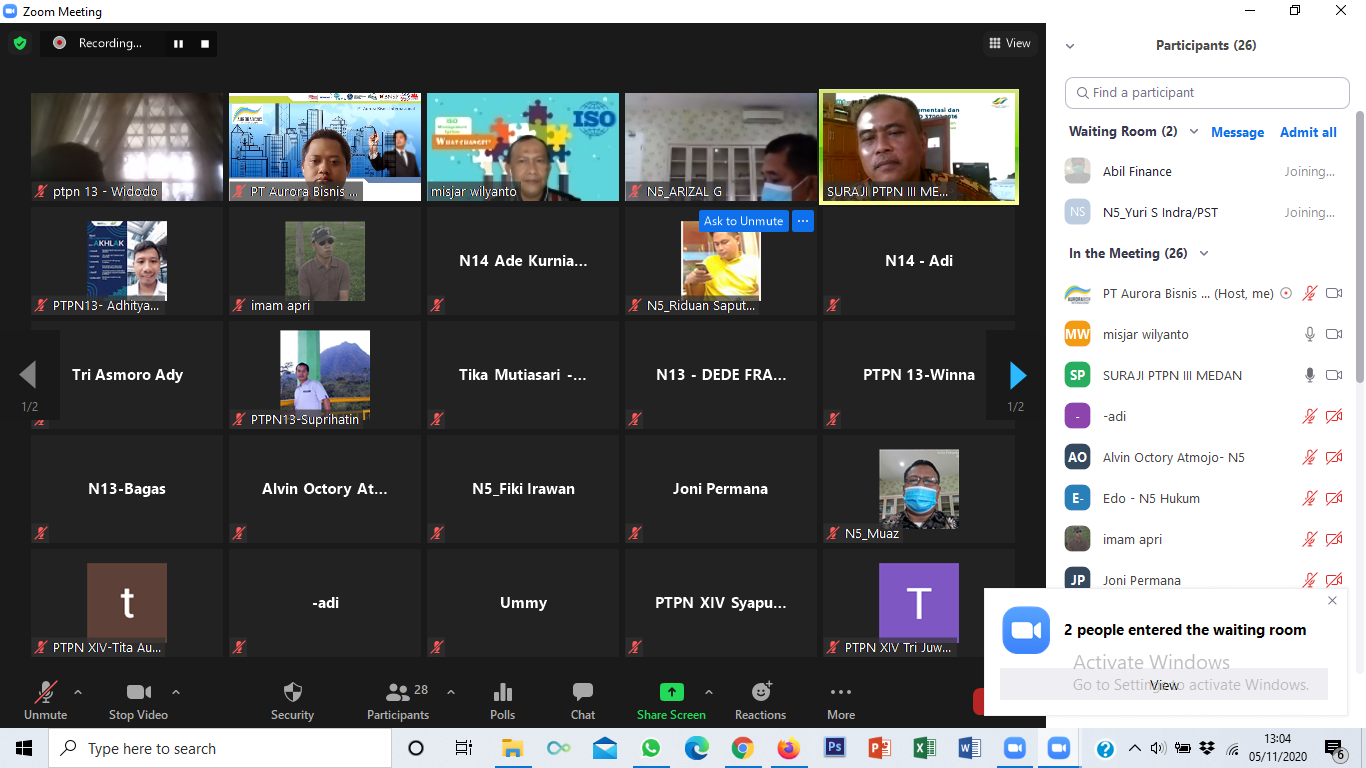Select misjar wilyanto video thumbnail
Screen dimensions: 1366x768
click(523, 147)
